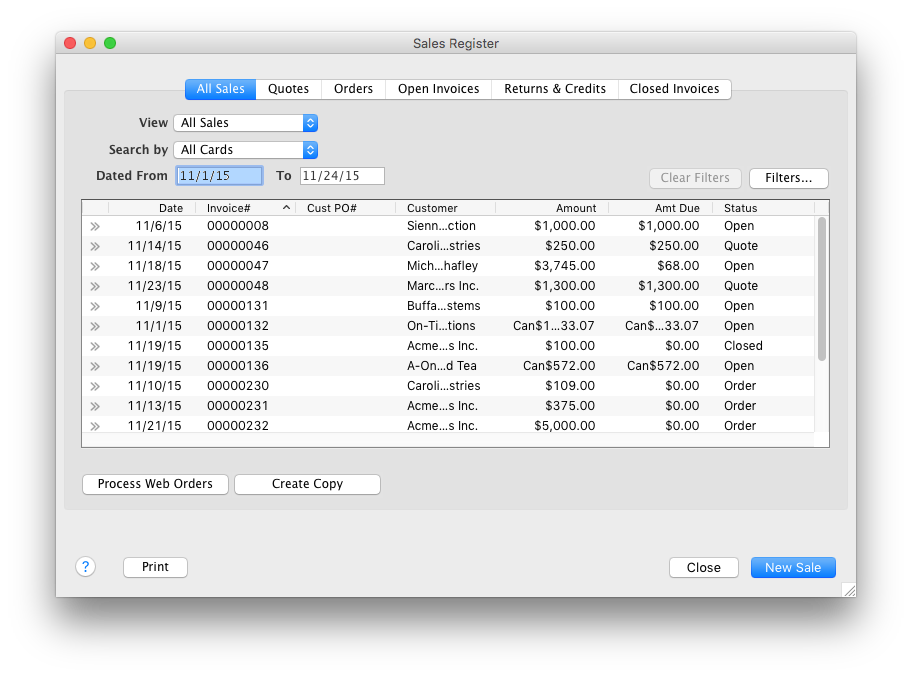
Task: Sort by the Amount column header
Action: [x=552, y=208]
